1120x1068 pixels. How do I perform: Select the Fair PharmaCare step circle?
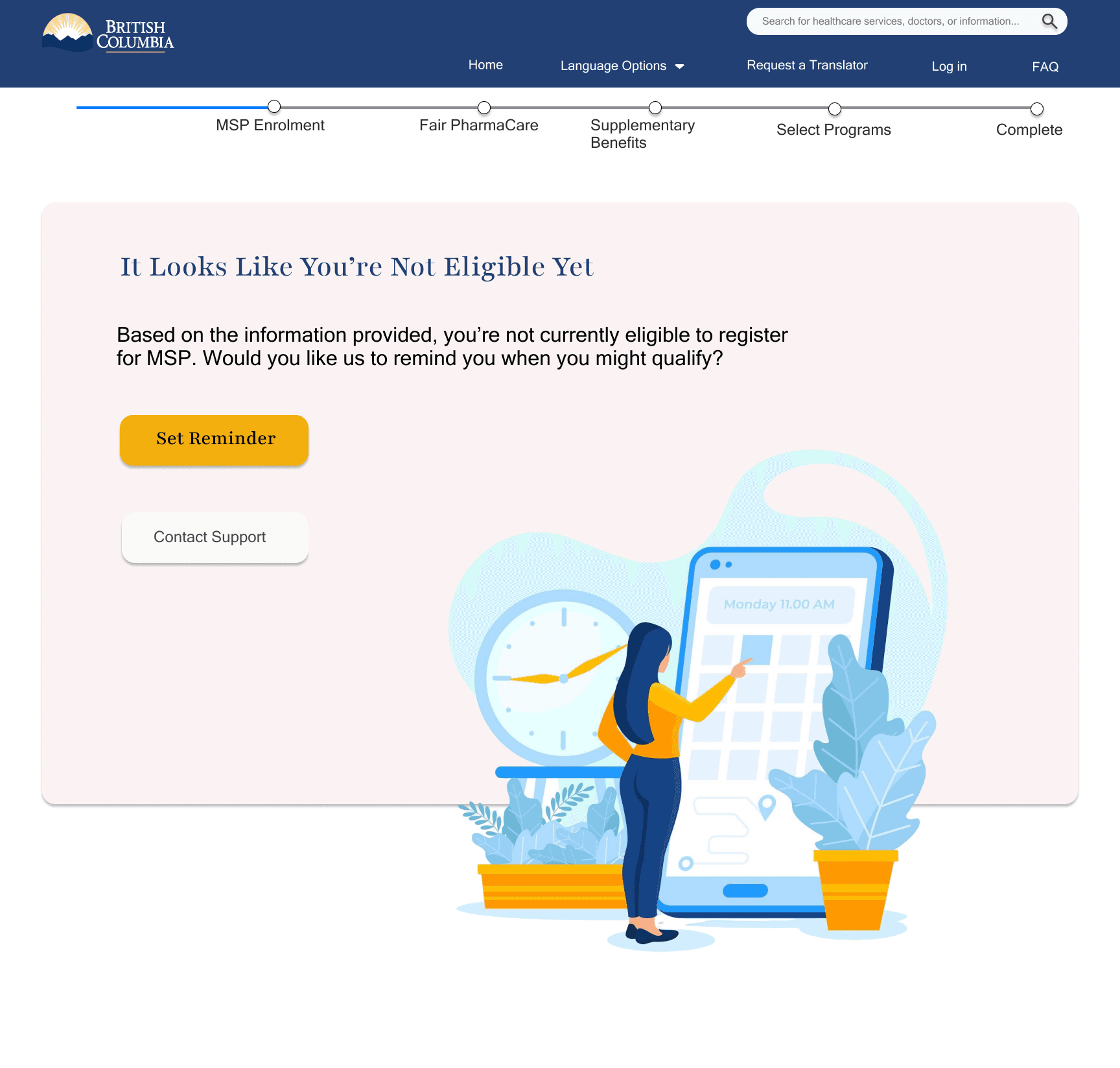[x=484, y=108]
